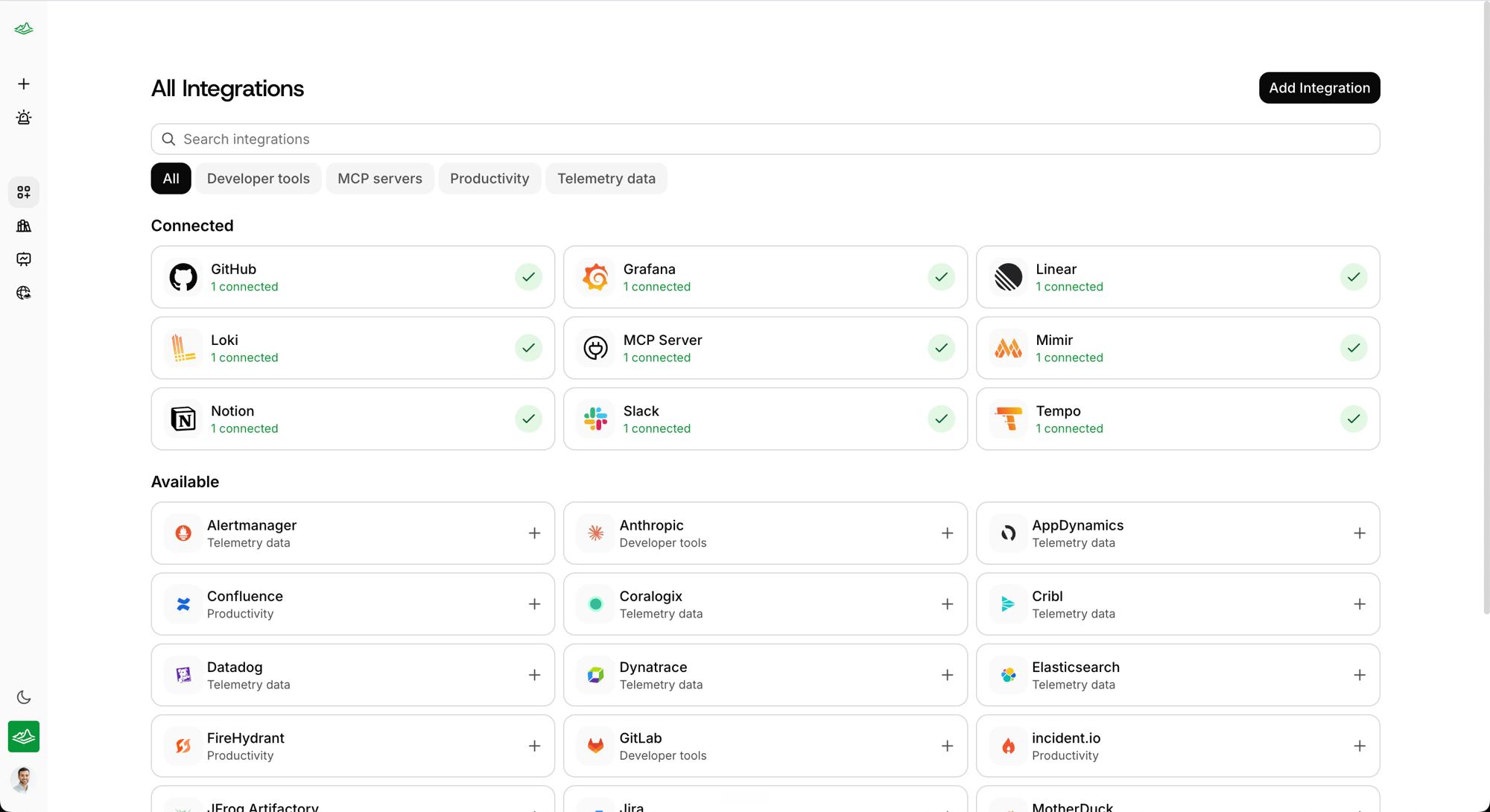1490x812 pixels.
Task: Filter by Productivity category
Action: (x=489, y=179)
